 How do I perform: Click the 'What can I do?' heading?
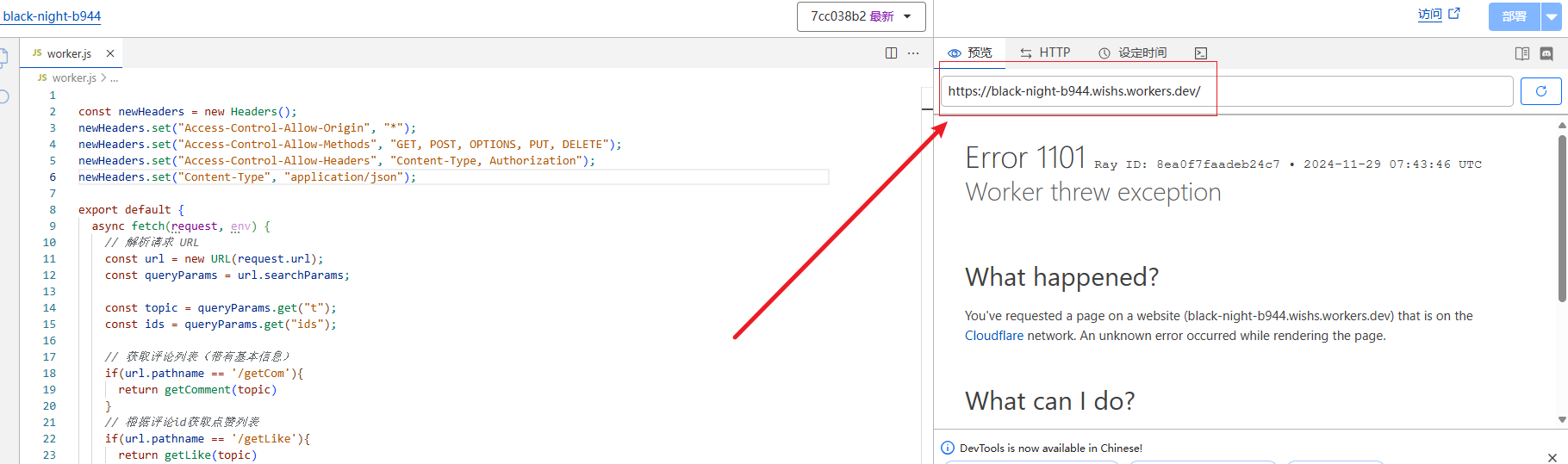coord(1049,401)
